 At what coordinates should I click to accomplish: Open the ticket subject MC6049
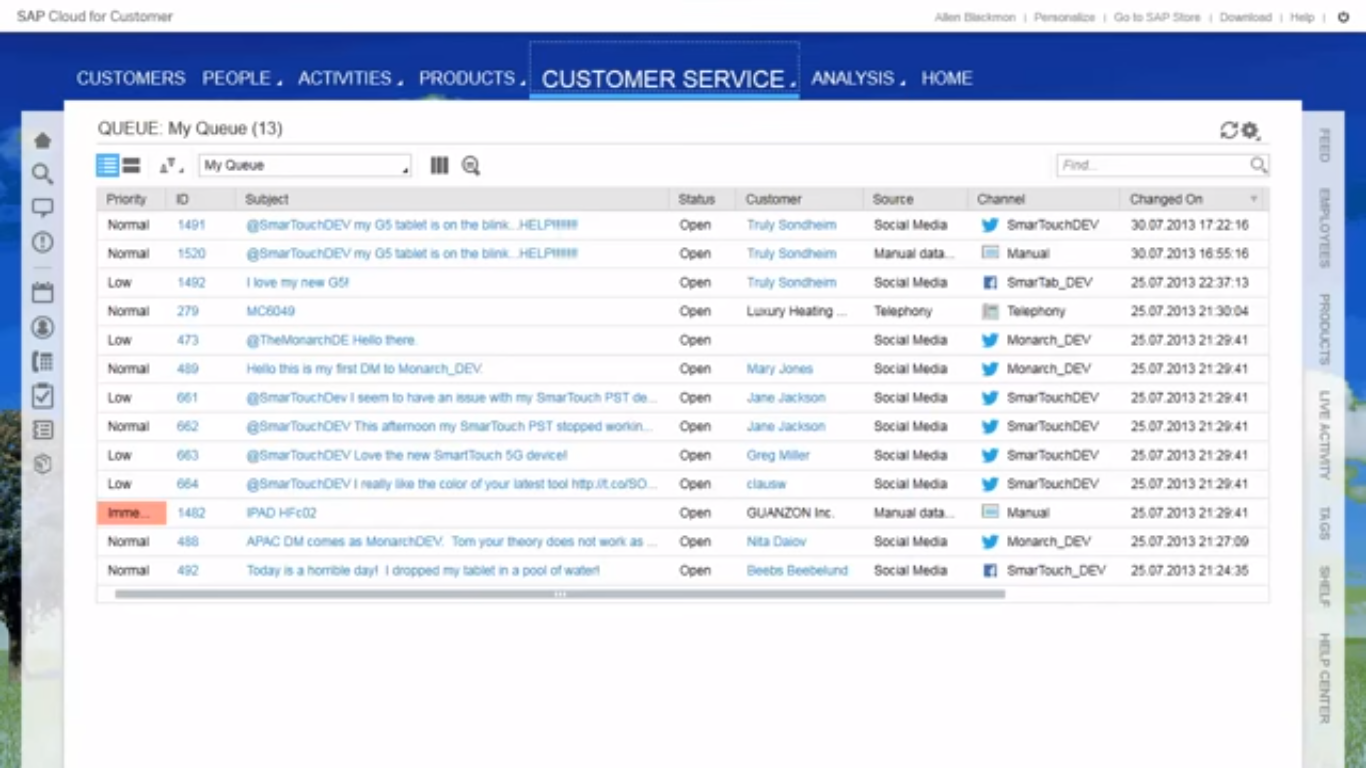pos(271,311)
